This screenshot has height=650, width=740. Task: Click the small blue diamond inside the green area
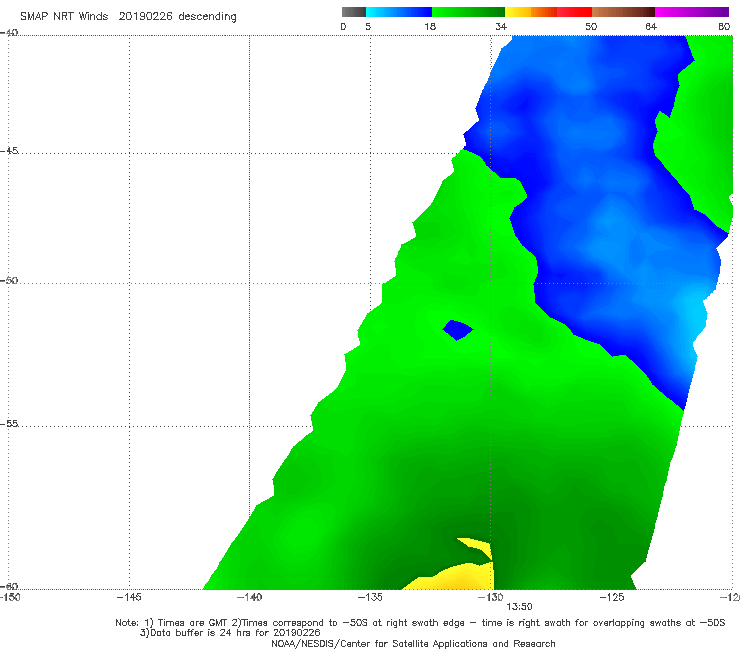point(457,330)
